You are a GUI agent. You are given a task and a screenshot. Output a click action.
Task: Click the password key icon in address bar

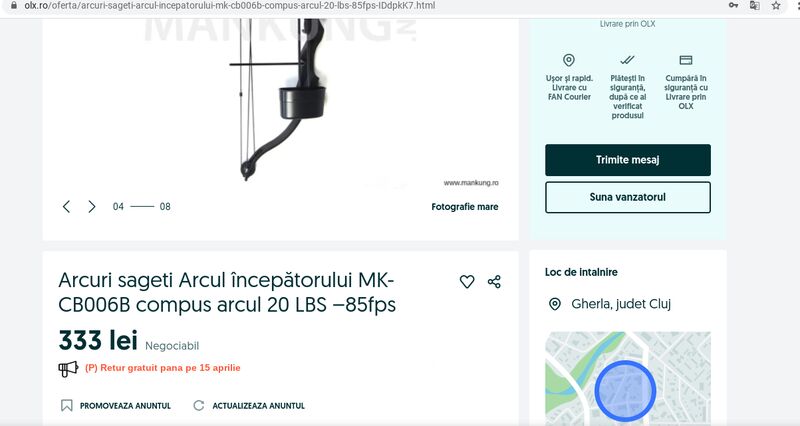733,6
